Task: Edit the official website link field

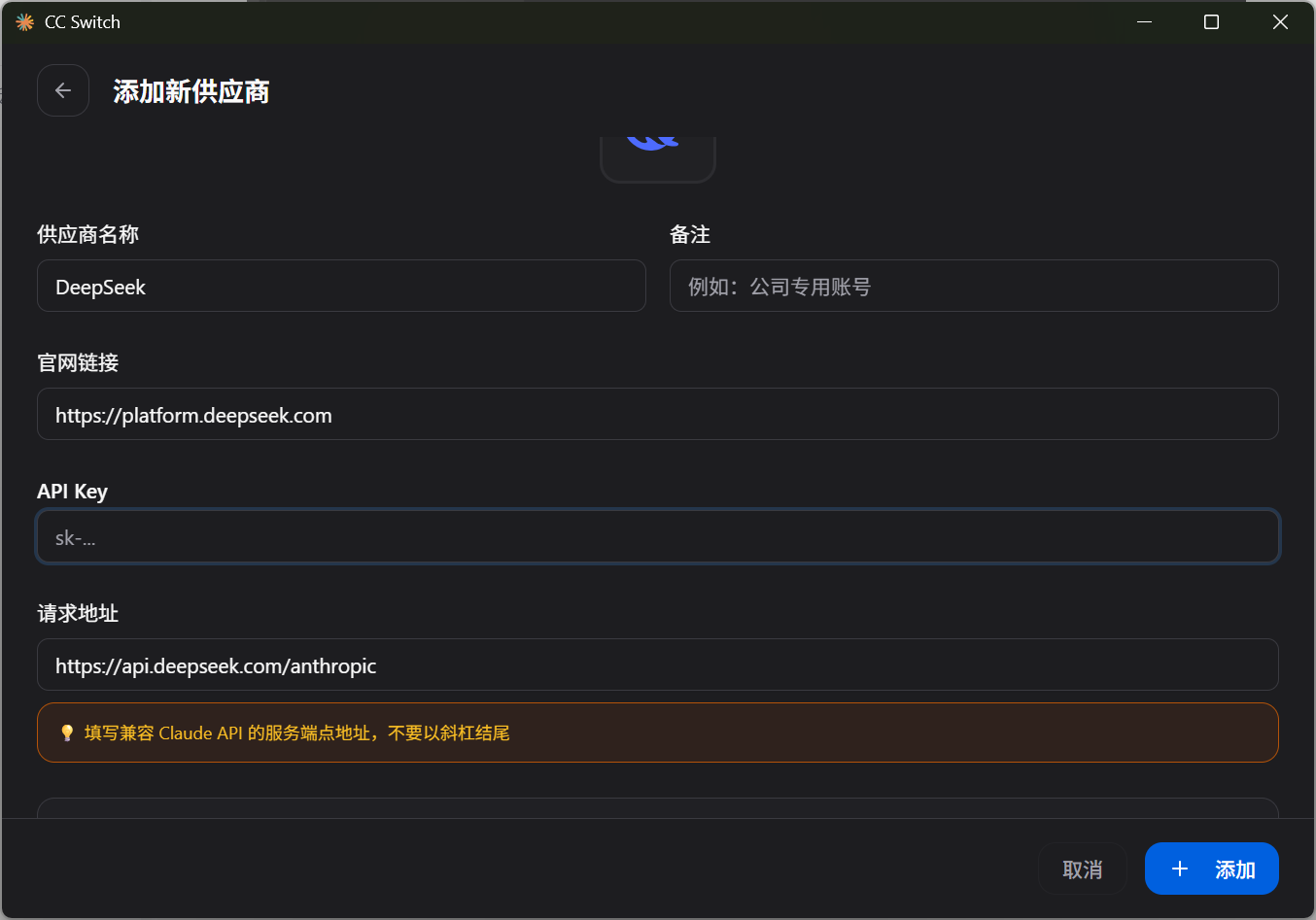Action: [658, 414]
